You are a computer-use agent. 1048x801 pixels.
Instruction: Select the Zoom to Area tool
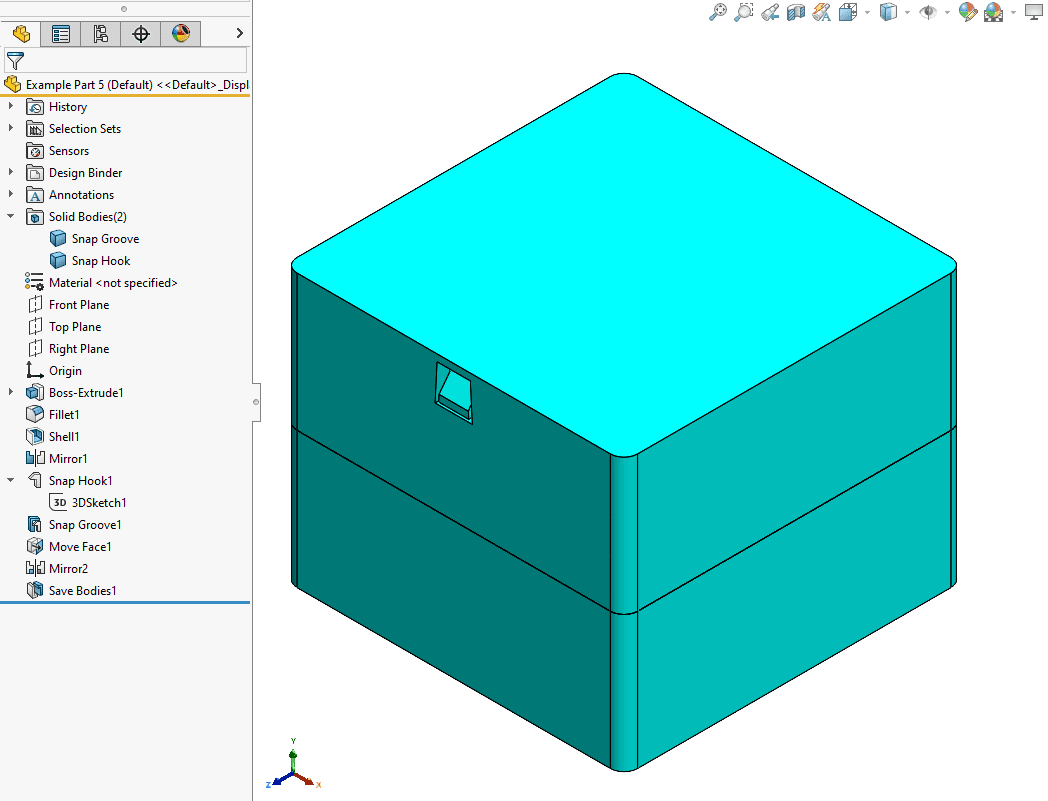pos(743,12)
